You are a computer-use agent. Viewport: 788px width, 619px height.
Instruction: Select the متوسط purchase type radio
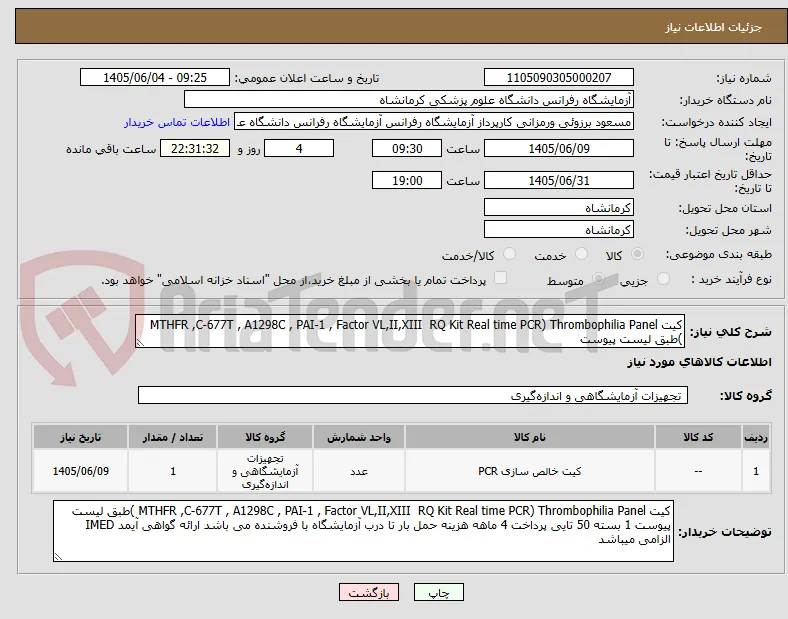click(x=598, y=279)
